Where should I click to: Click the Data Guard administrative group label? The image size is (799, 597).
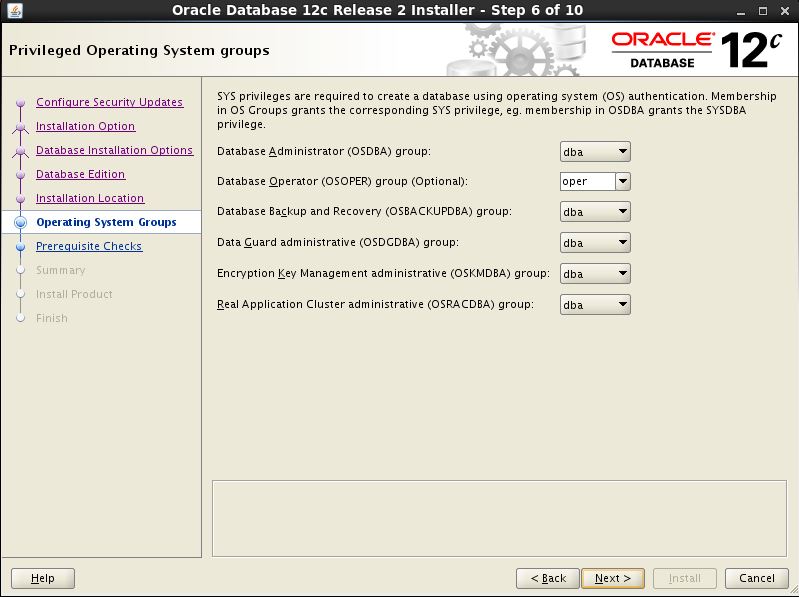[337, 242]
